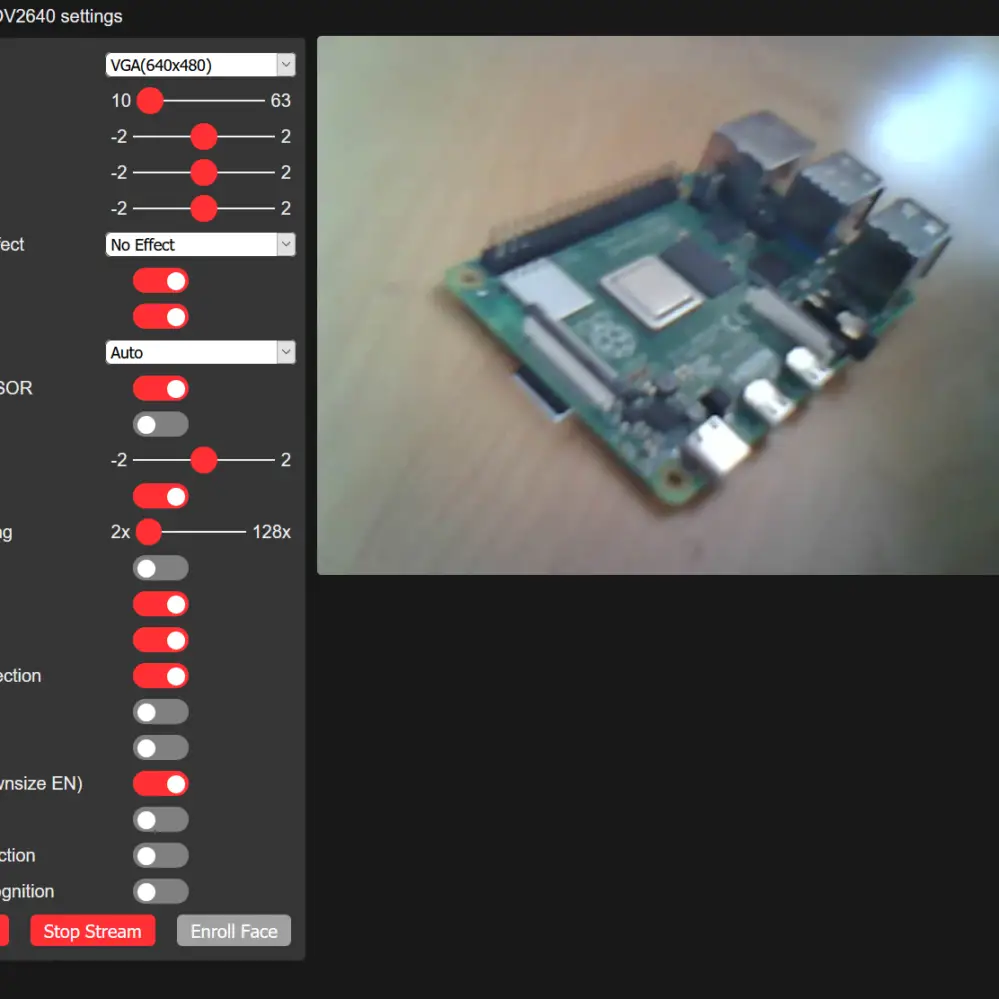999x999 pixels.
Task: Click the first -2 to 2 slider below quality
Action: click(204, 136)
